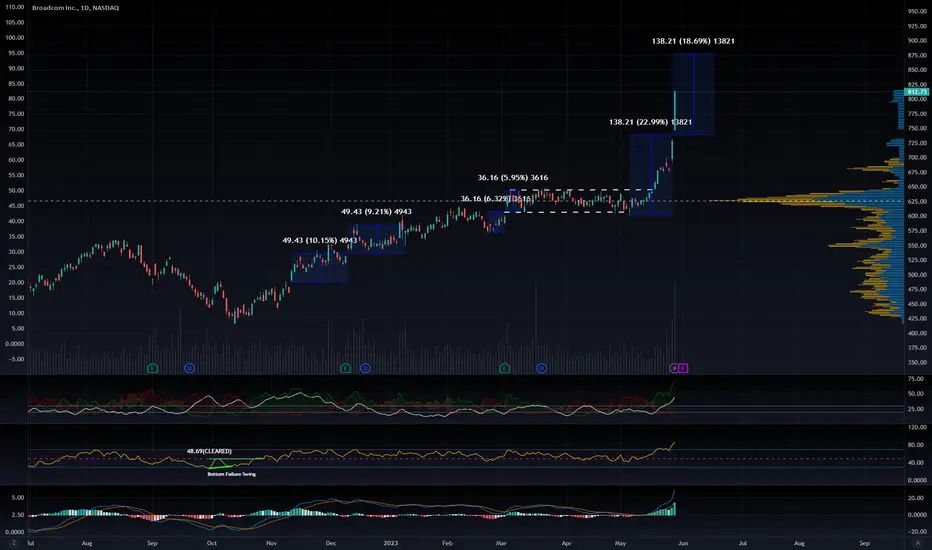Click the dividend marker after December earnings
This screenshot has width=932, height=550.
[x=365, y=368]
